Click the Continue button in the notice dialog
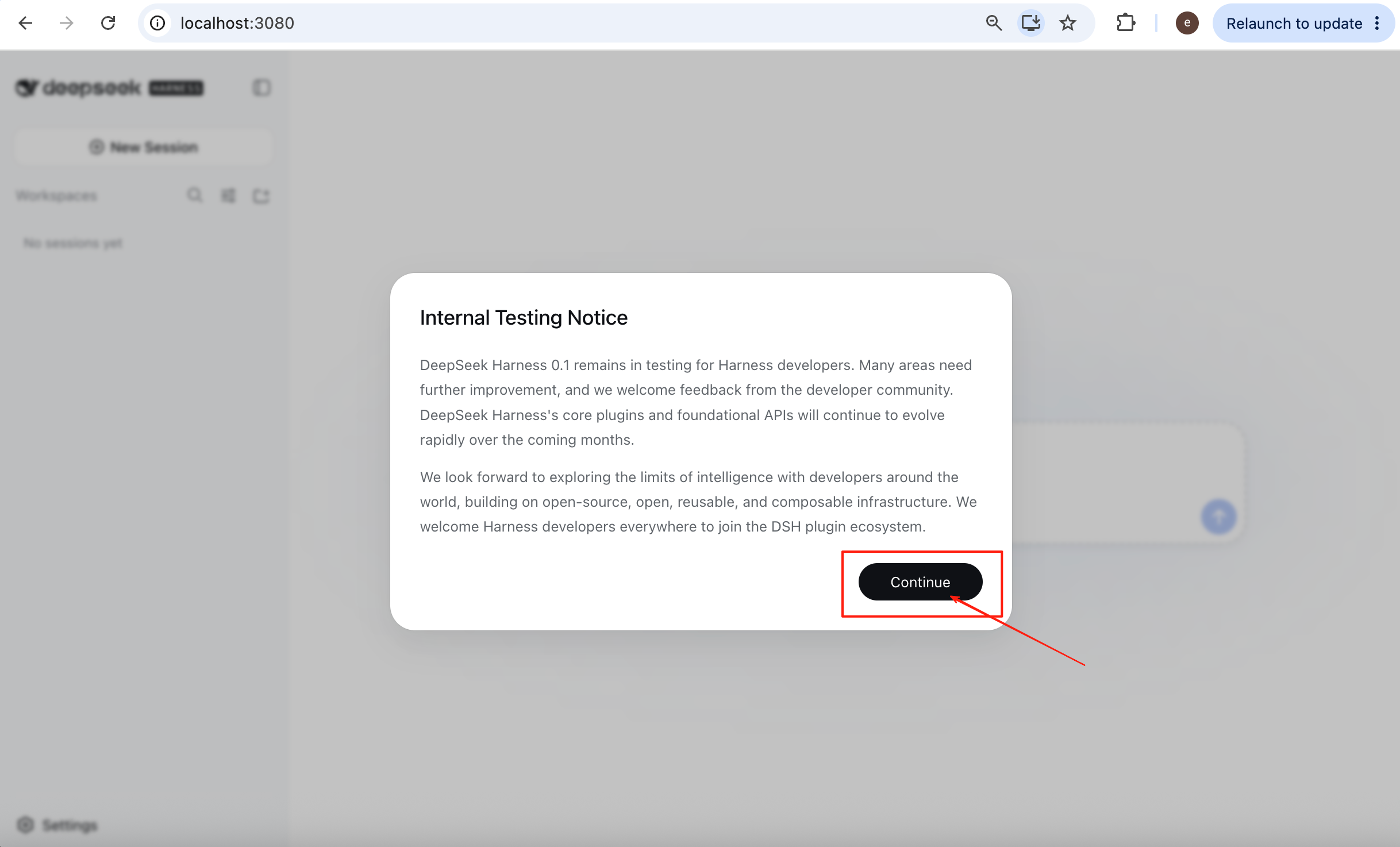This screenshot has width=1400, height=847. tap(920, 582)
